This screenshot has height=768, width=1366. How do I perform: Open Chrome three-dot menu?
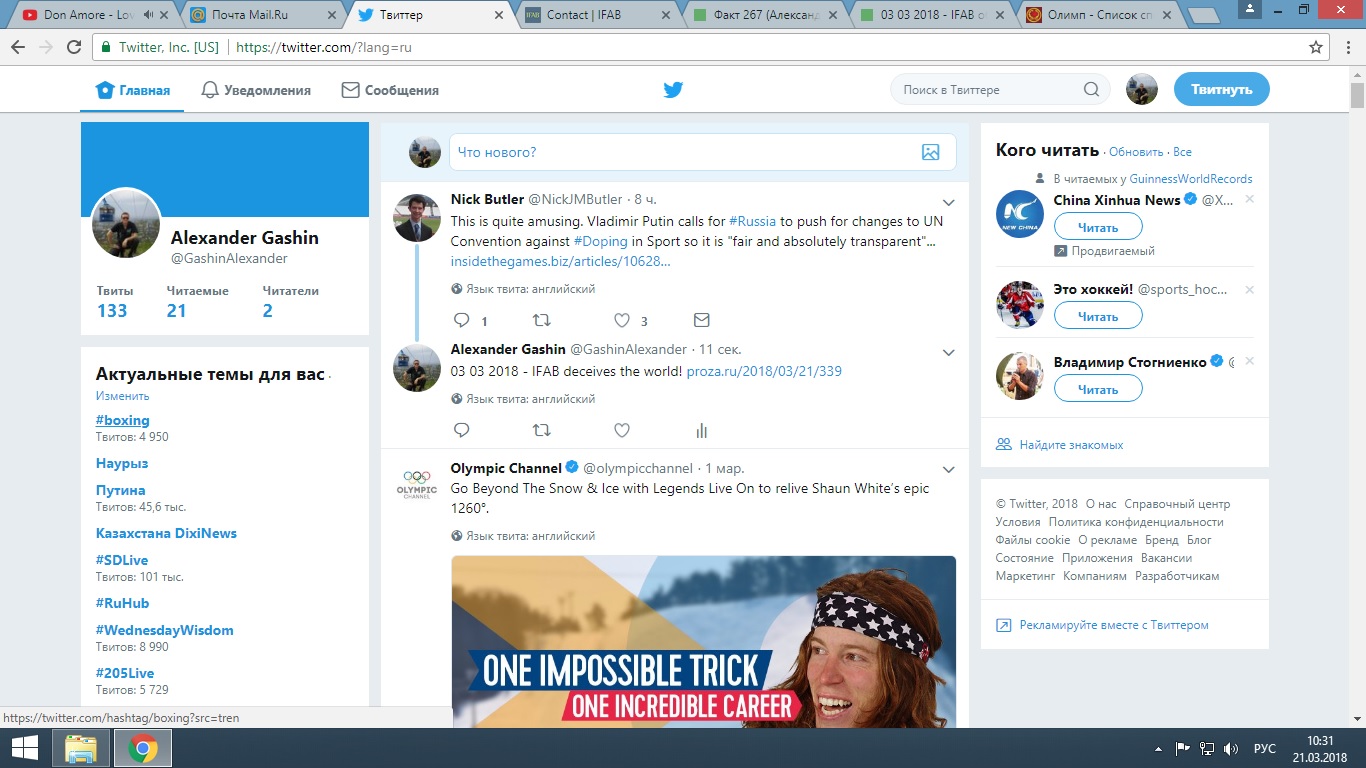[1347, 47]
